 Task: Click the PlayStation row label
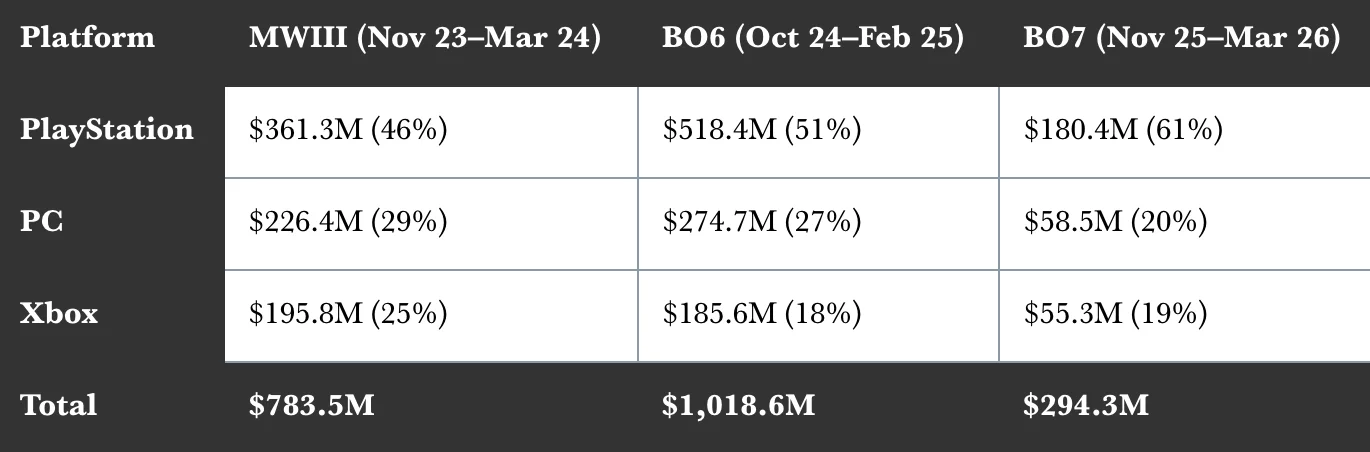[107, 130]
